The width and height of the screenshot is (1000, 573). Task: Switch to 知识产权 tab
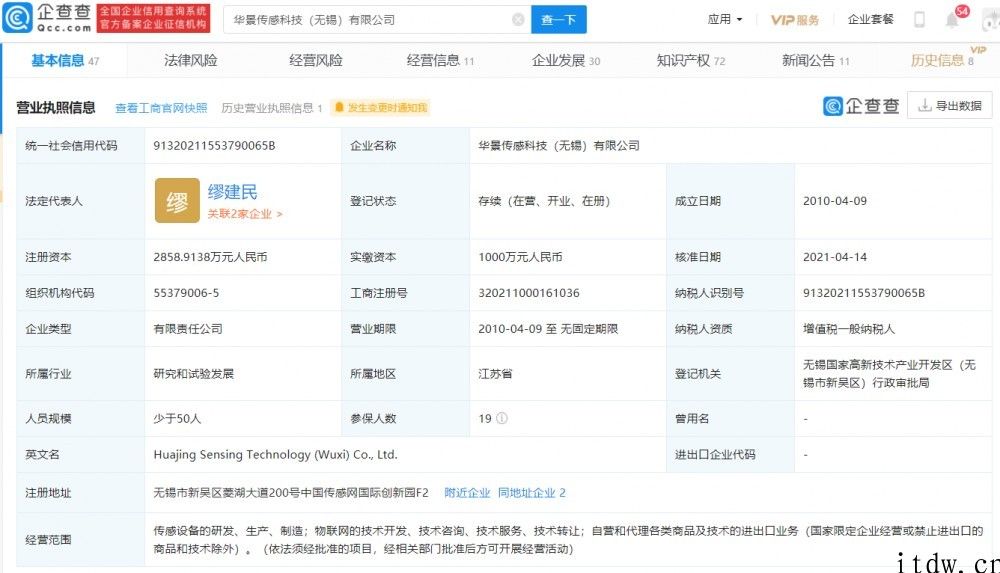(x=691, y=61)
